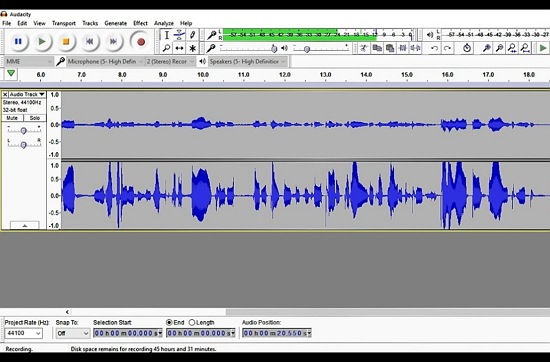The height and width of the screenshot is (362, 550).
Task: Stop recording with the yellow Stop button
Action: click(66, 41)
